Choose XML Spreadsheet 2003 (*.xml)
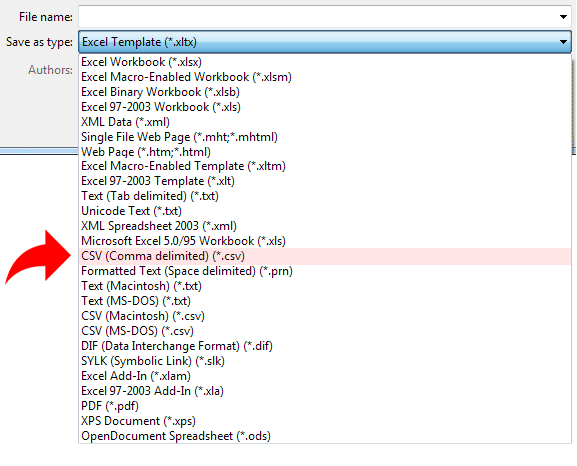The width and height of the screenshot is (577, 466). 325,226
